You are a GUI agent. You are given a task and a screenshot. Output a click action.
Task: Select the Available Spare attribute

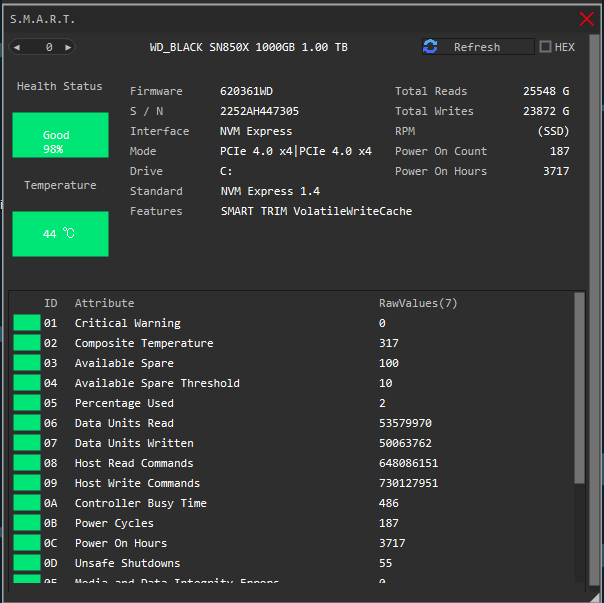tap(293, 363)
